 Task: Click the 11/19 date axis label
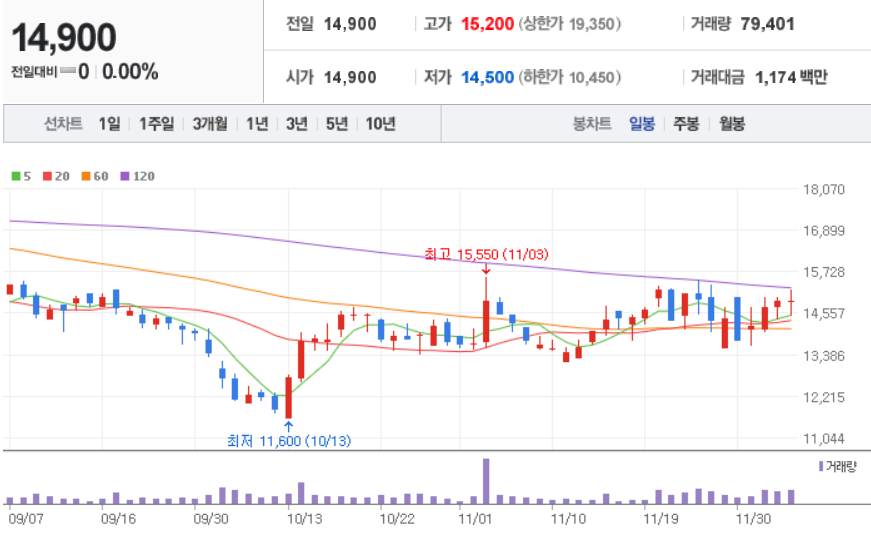660,519
